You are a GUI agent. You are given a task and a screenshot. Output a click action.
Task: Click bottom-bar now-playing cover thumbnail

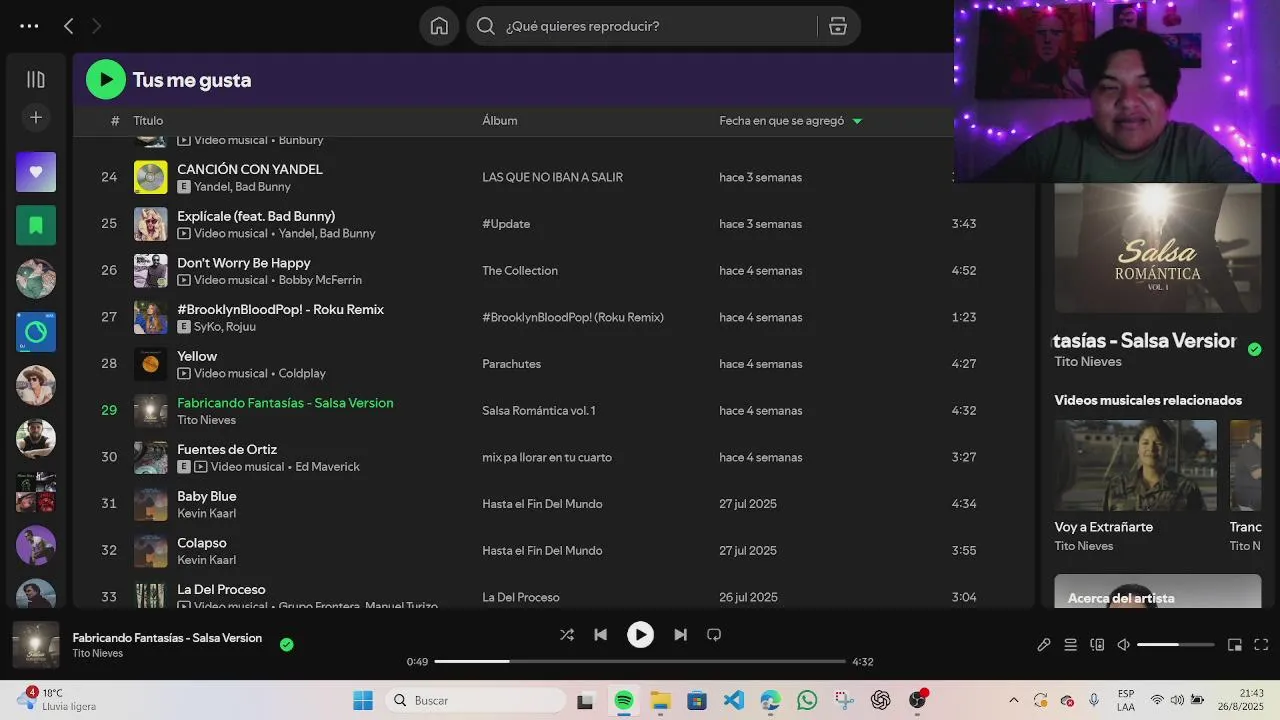pyautogui.click(x=36, y=645)
